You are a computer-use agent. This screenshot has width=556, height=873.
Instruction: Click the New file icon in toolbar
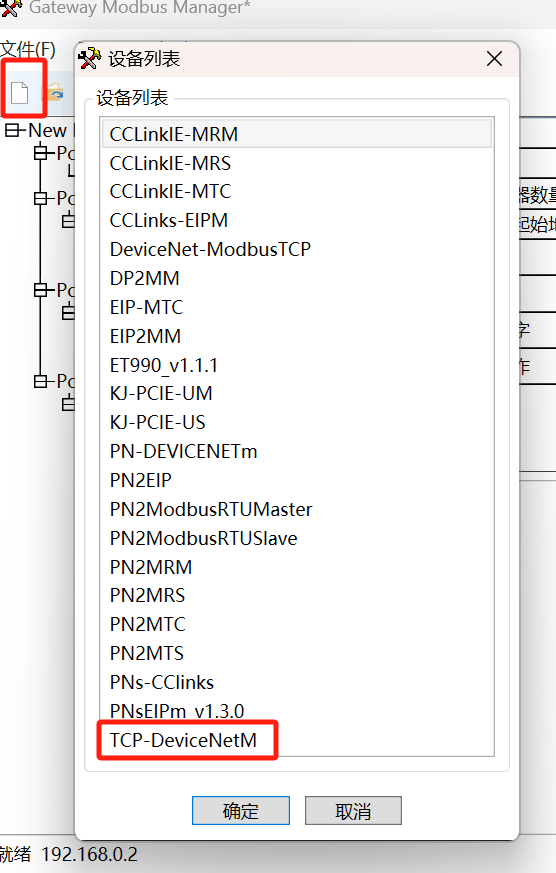[20, 92]
